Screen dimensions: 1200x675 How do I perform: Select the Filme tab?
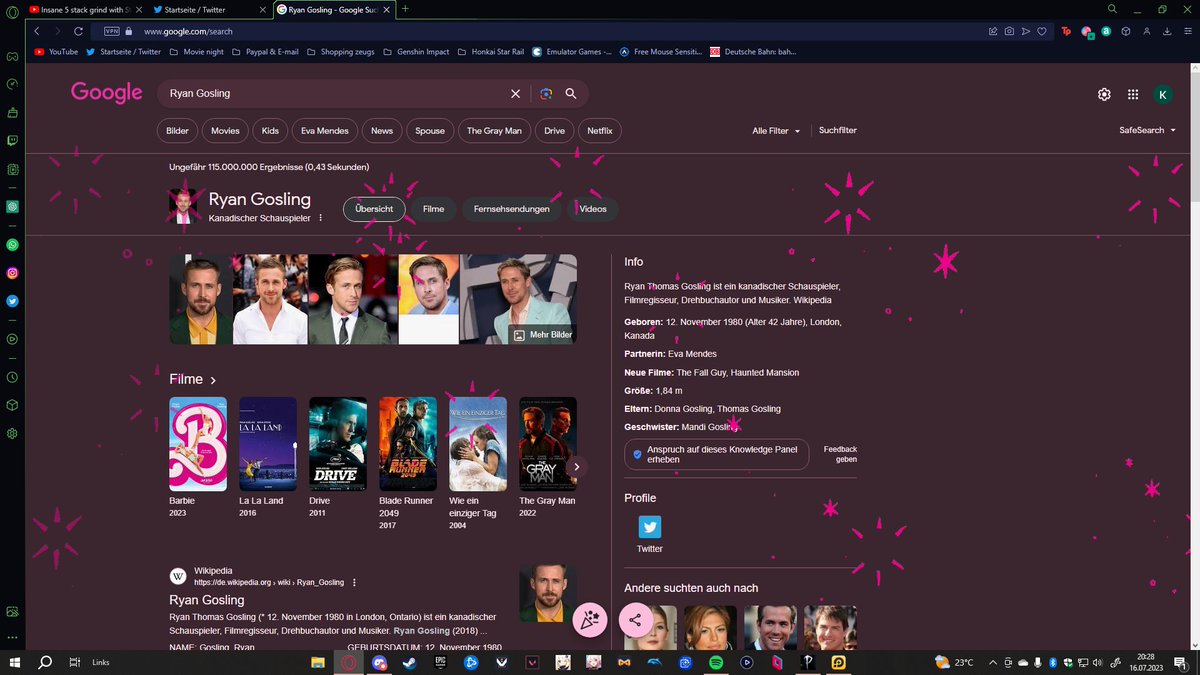click(433, 209)
